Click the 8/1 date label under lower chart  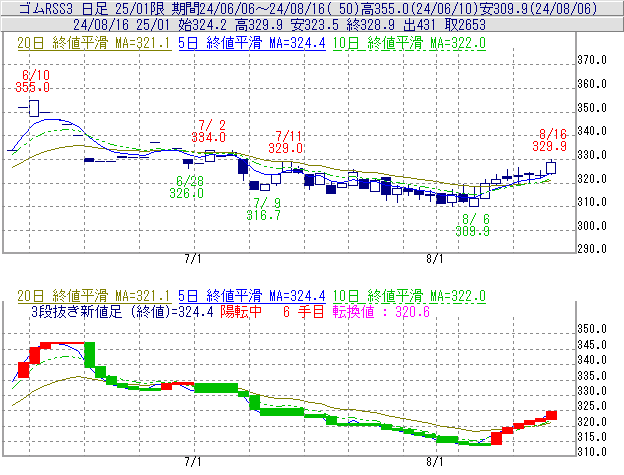(435, 462)
